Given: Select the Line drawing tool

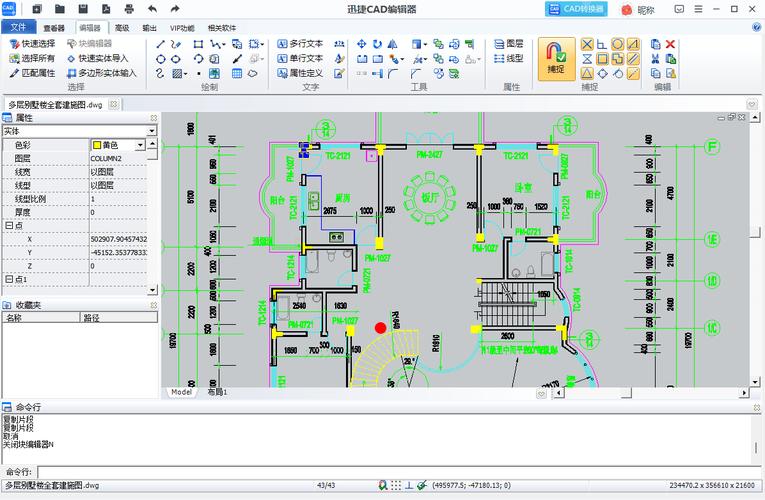Looking at the screenshot, I should (x=160, y=44).
